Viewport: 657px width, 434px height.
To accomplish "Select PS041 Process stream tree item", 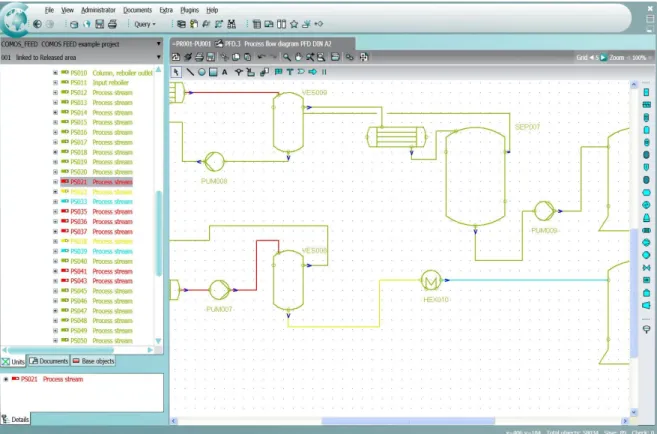I will pyautogui.click(x=97, y=271).
